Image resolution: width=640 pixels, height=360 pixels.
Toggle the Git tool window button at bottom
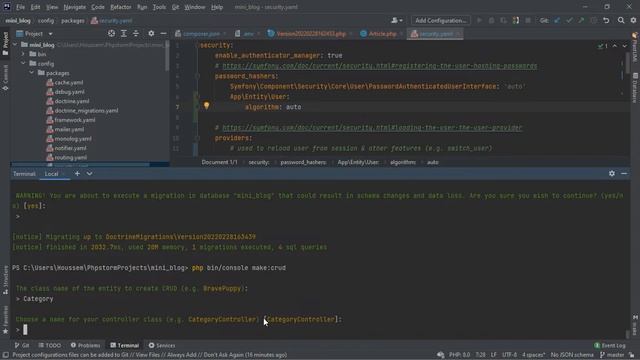pyautogui.click(x=22, y=345)
